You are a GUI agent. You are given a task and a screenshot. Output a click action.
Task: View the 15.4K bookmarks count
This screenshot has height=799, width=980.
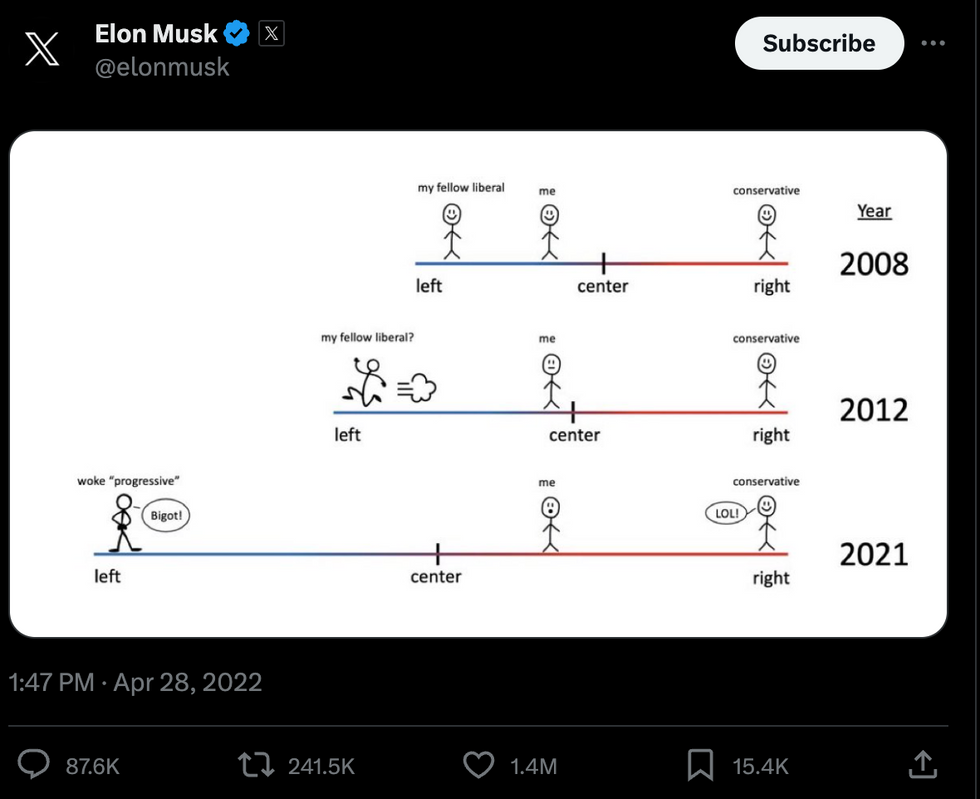pos(760,766)
